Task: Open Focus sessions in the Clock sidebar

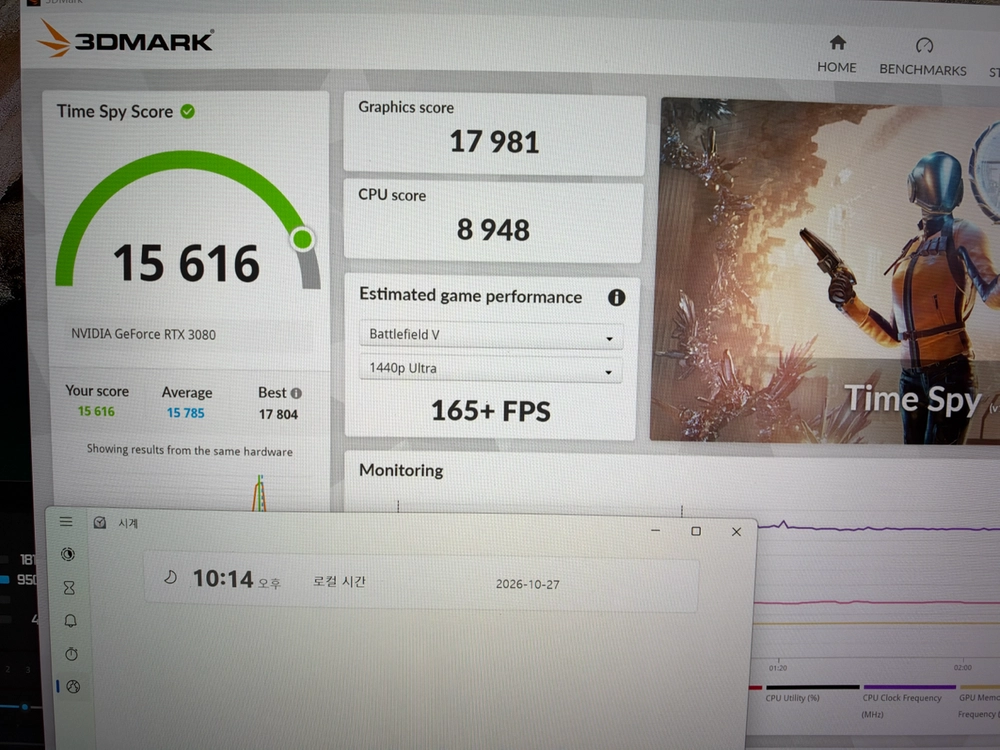Action: pos(68,554)
